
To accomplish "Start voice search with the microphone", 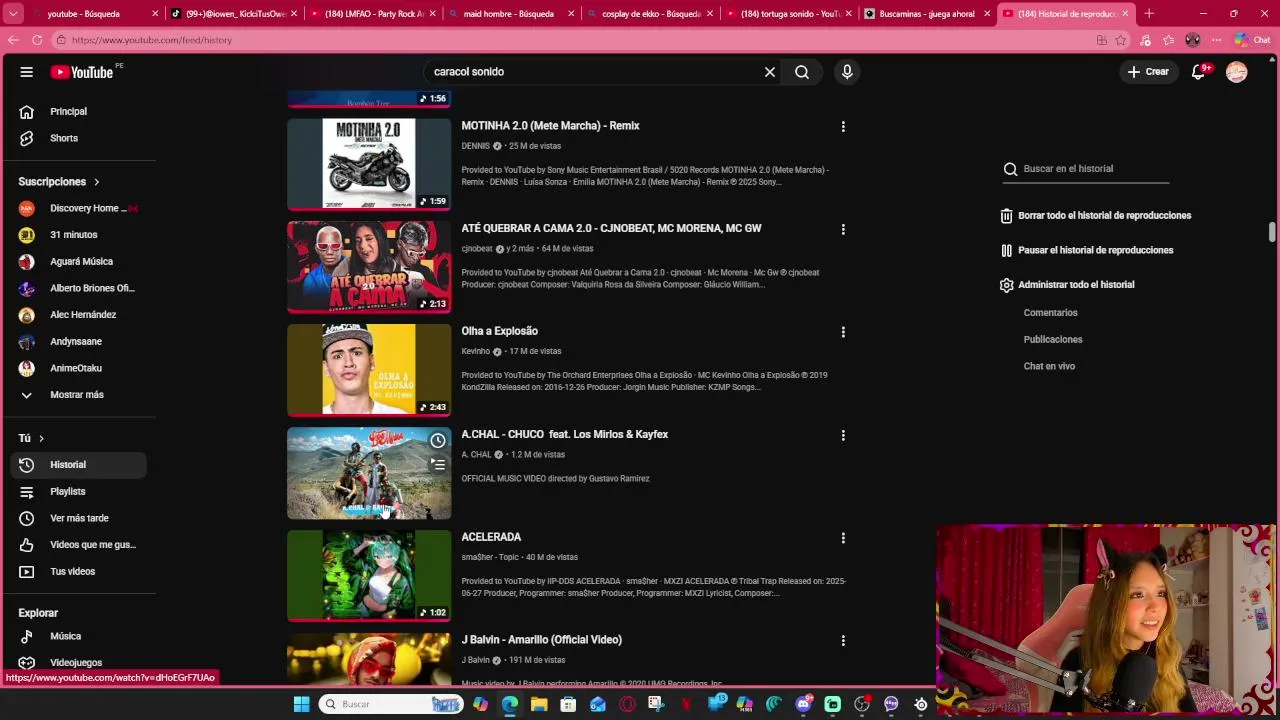I will pos(847,72).
